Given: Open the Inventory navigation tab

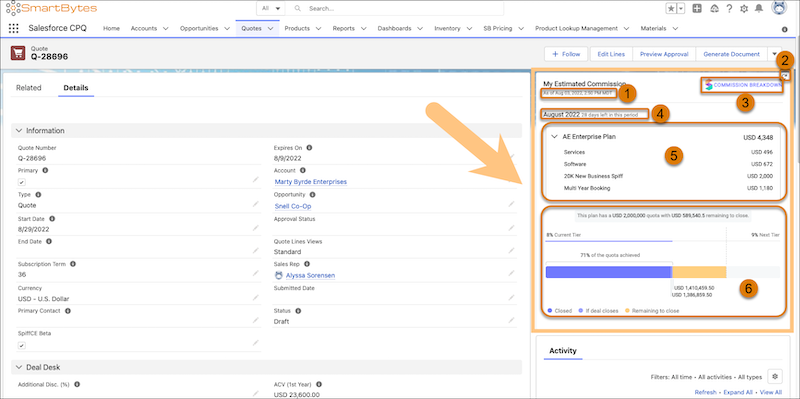Looking at the screenshot, I should pos(447,29).
